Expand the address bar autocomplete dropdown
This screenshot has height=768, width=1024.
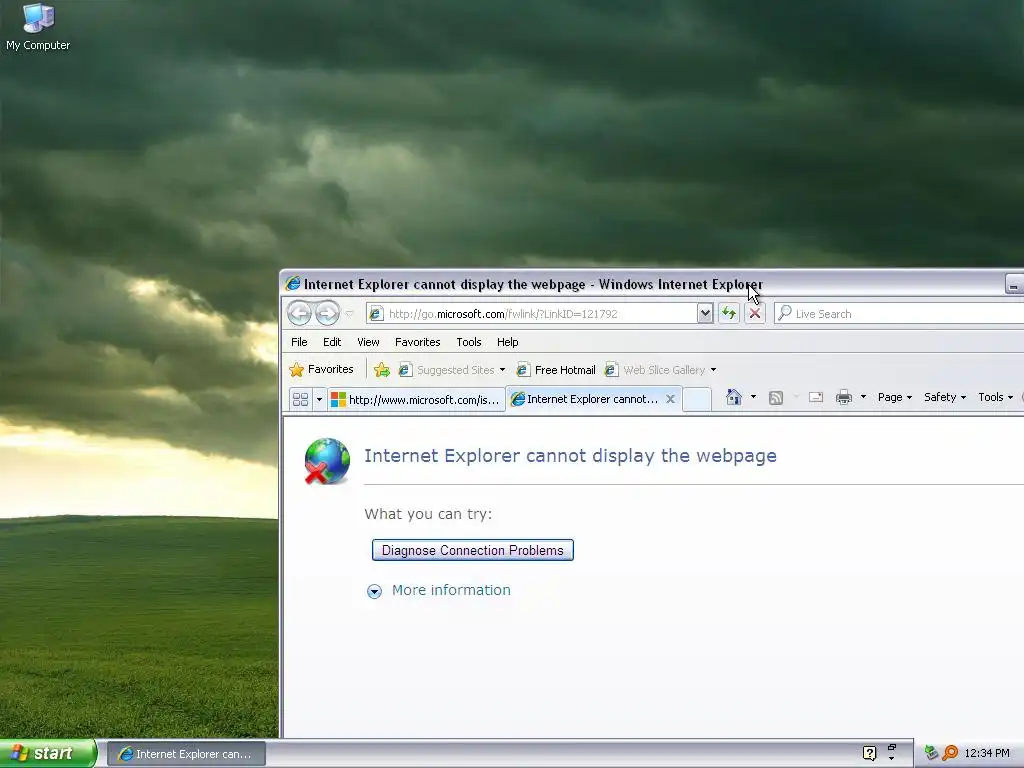[705, 313]
